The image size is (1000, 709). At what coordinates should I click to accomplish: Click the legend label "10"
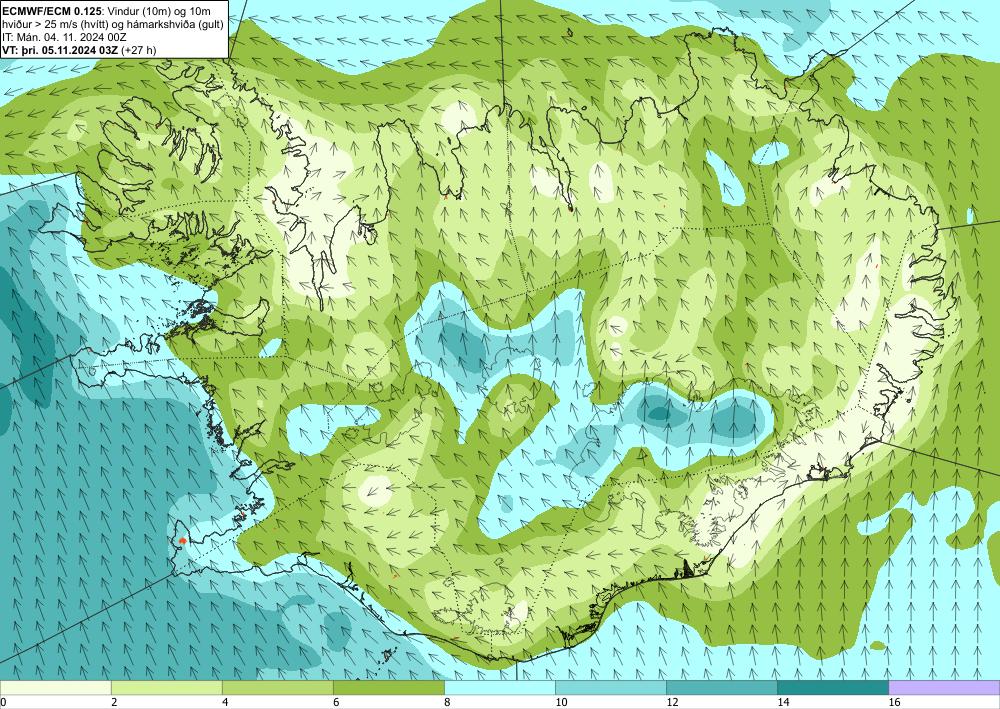559,702
